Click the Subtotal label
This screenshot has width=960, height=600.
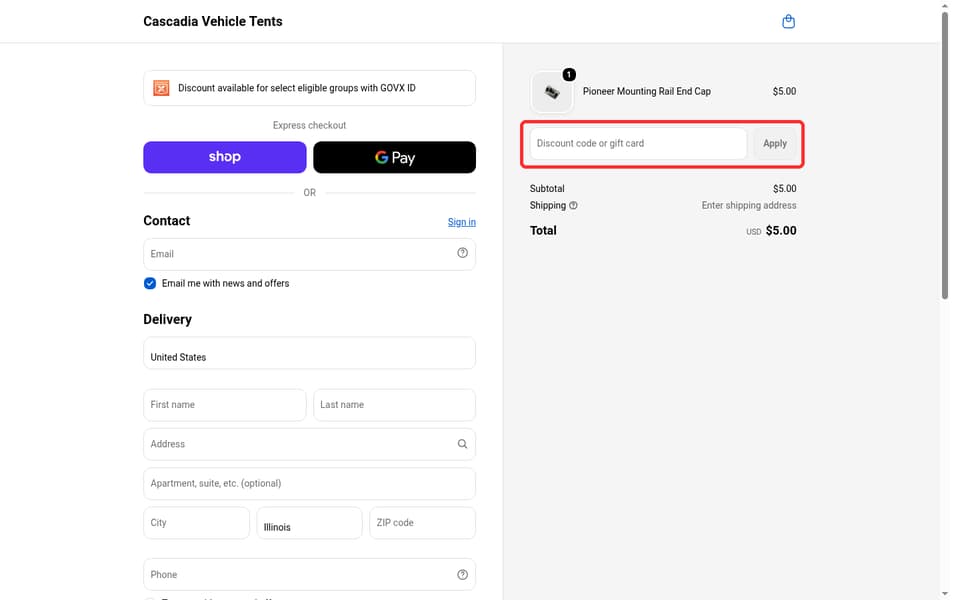pyautogui.click(x=547, y=189)
